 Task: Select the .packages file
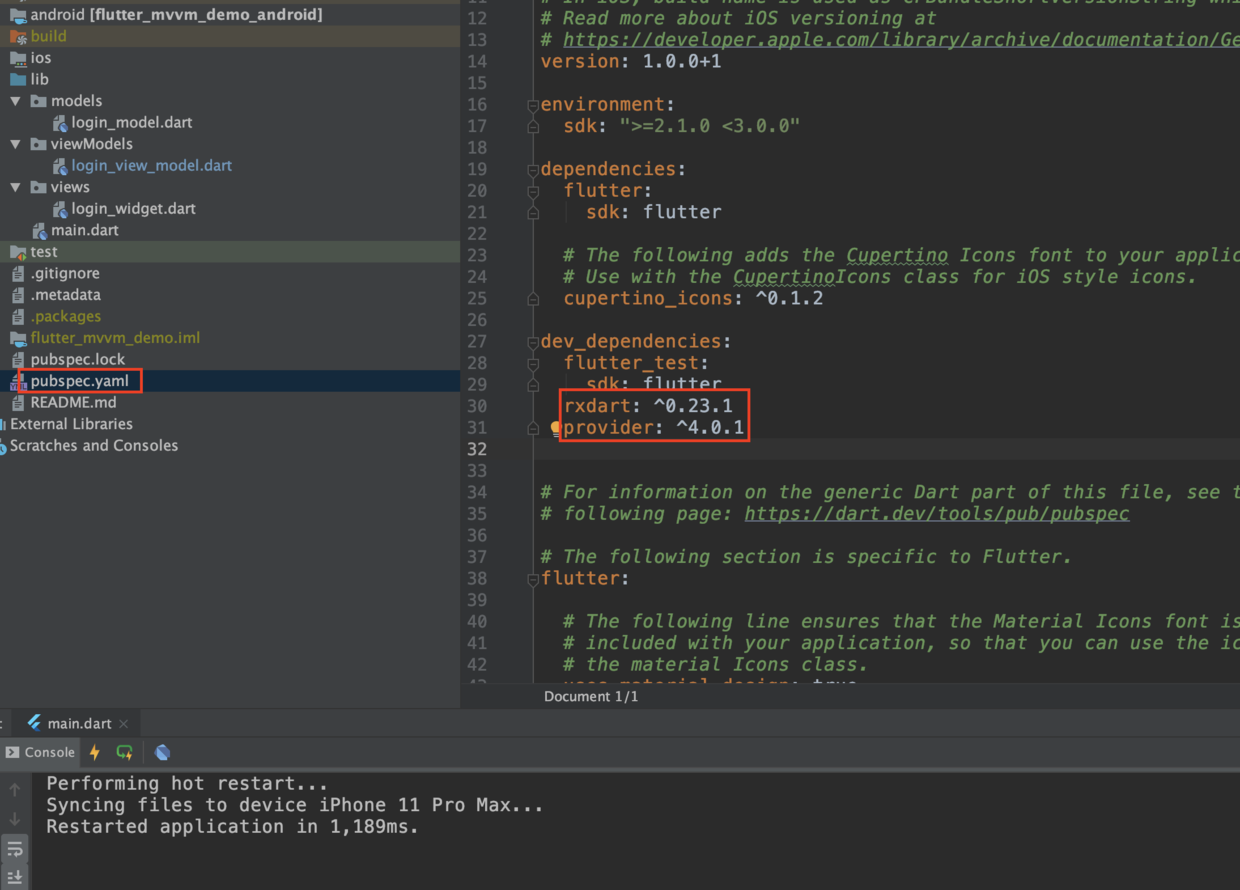tap(66, 316)
